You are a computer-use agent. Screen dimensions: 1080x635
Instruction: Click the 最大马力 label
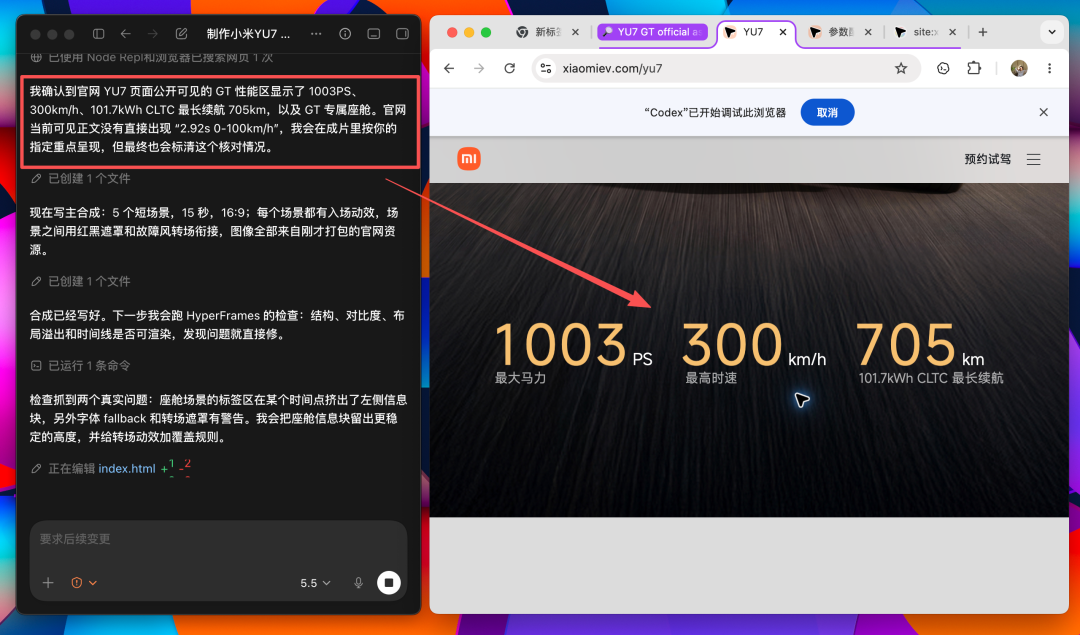520,378
